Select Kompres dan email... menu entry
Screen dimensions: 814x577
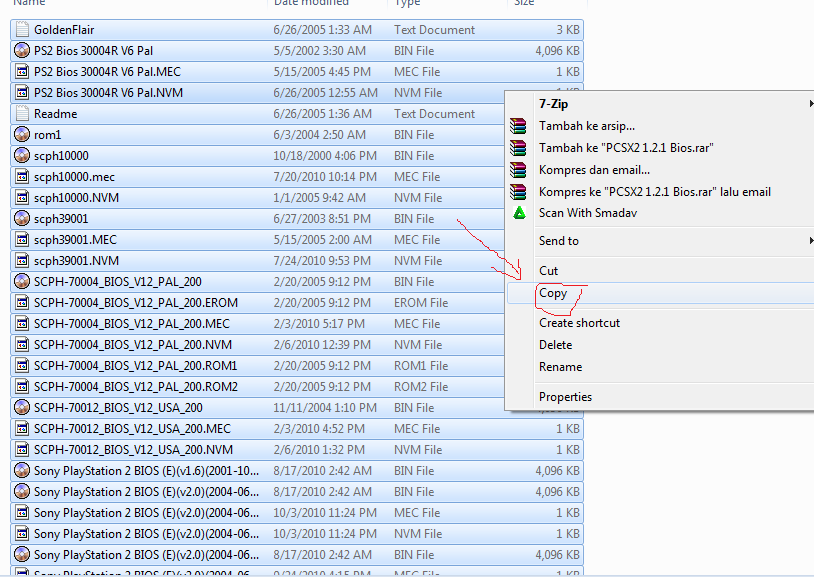(594, 170)
